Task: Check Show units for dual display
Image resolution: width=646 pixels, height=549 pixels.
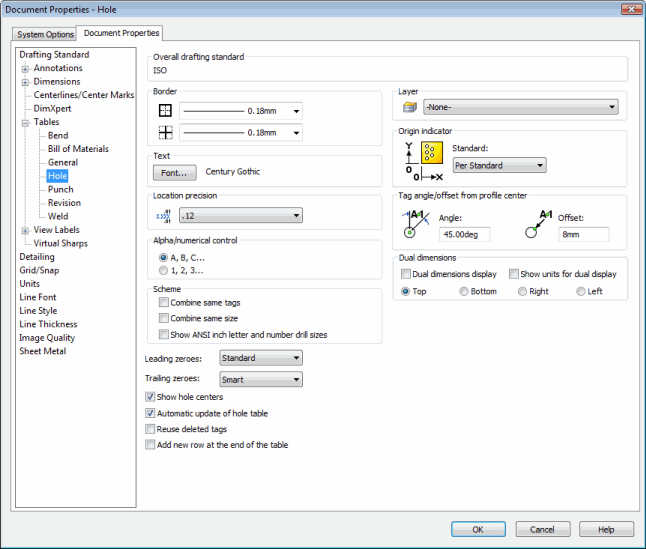Action: click(x=513, y=273)
